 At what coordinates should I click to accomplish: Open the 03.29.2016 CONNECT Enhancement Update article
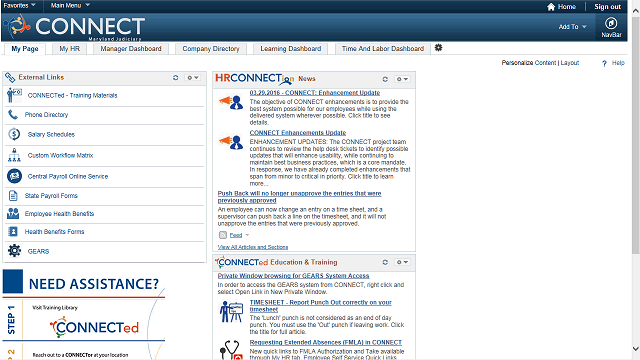coord(315,93)
